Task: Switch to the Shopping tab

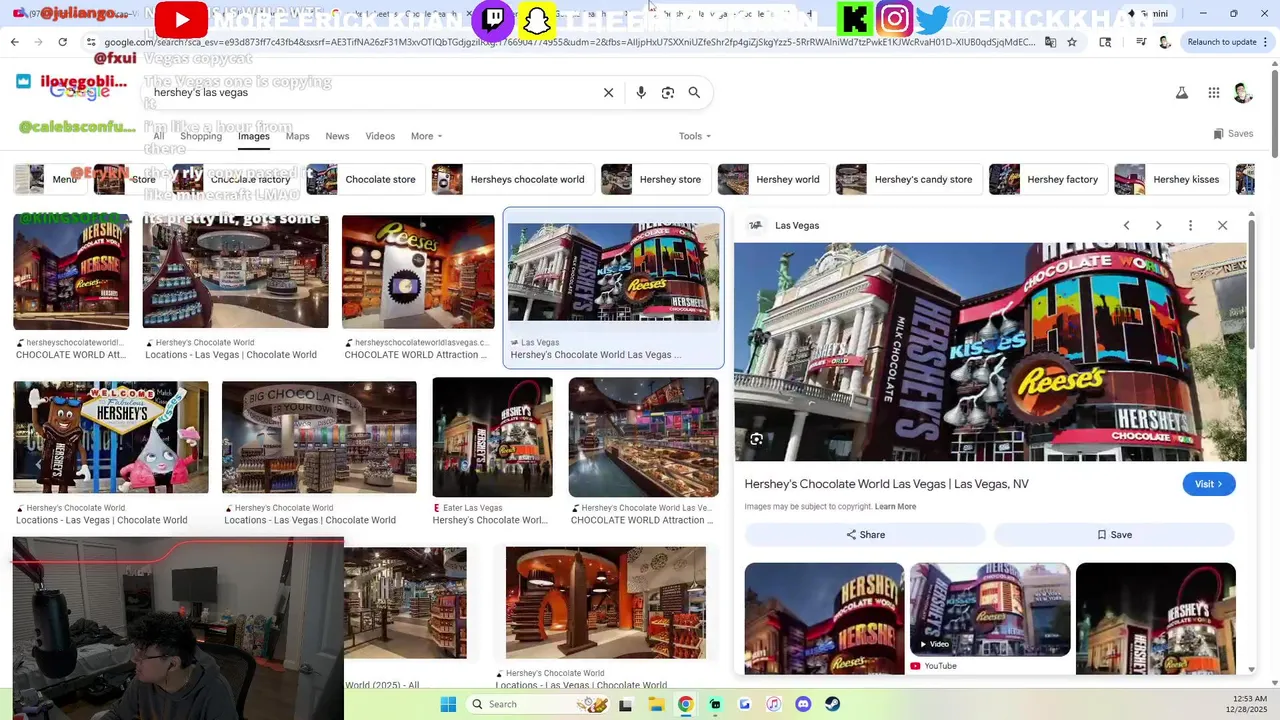Action: [x=201, y=136]
